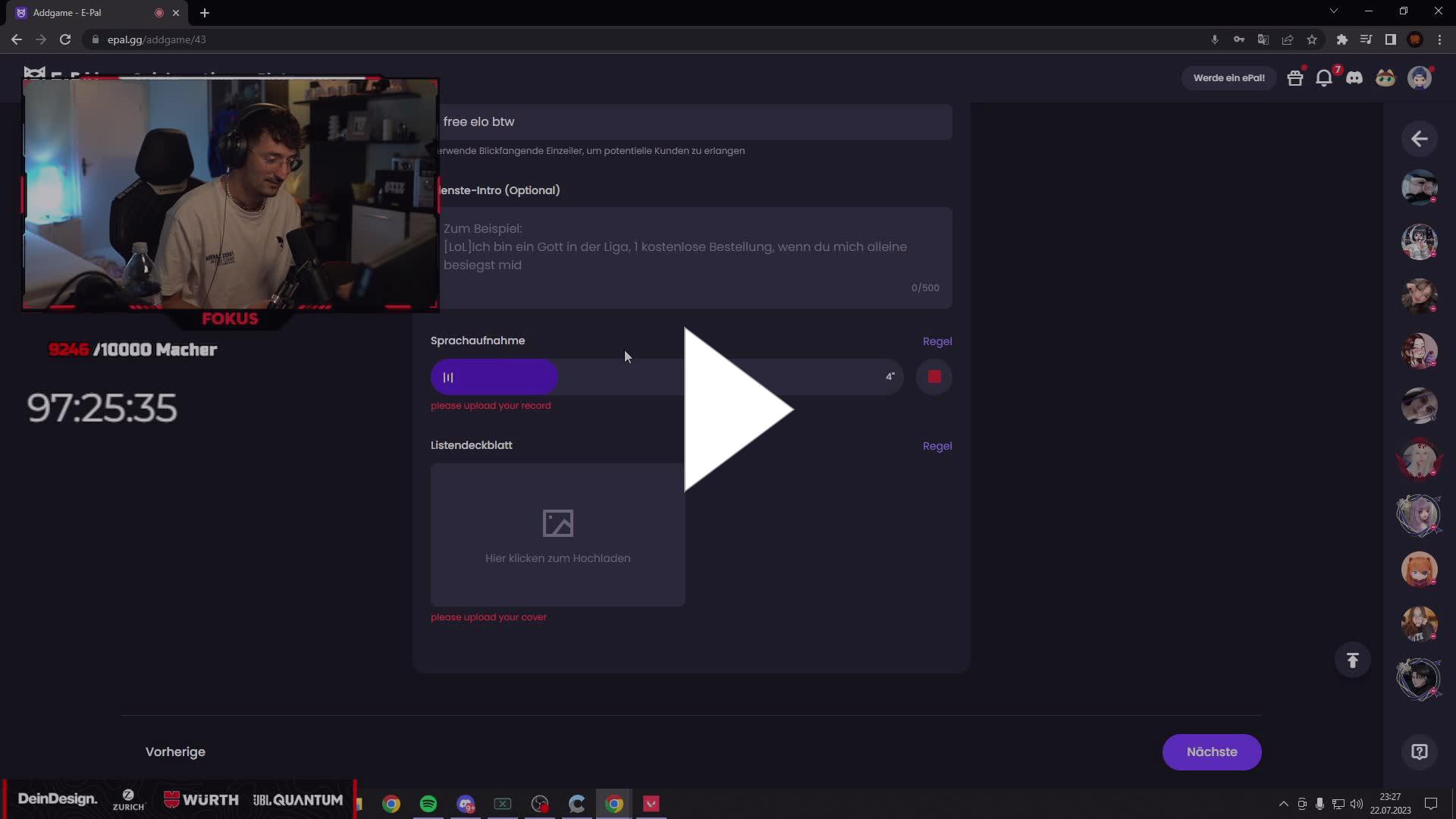Image resolution: width=1456 pixels, height=819 pixels.
Task: Click the scroll-to-top arrow icon
Action: click(1353, 660)
